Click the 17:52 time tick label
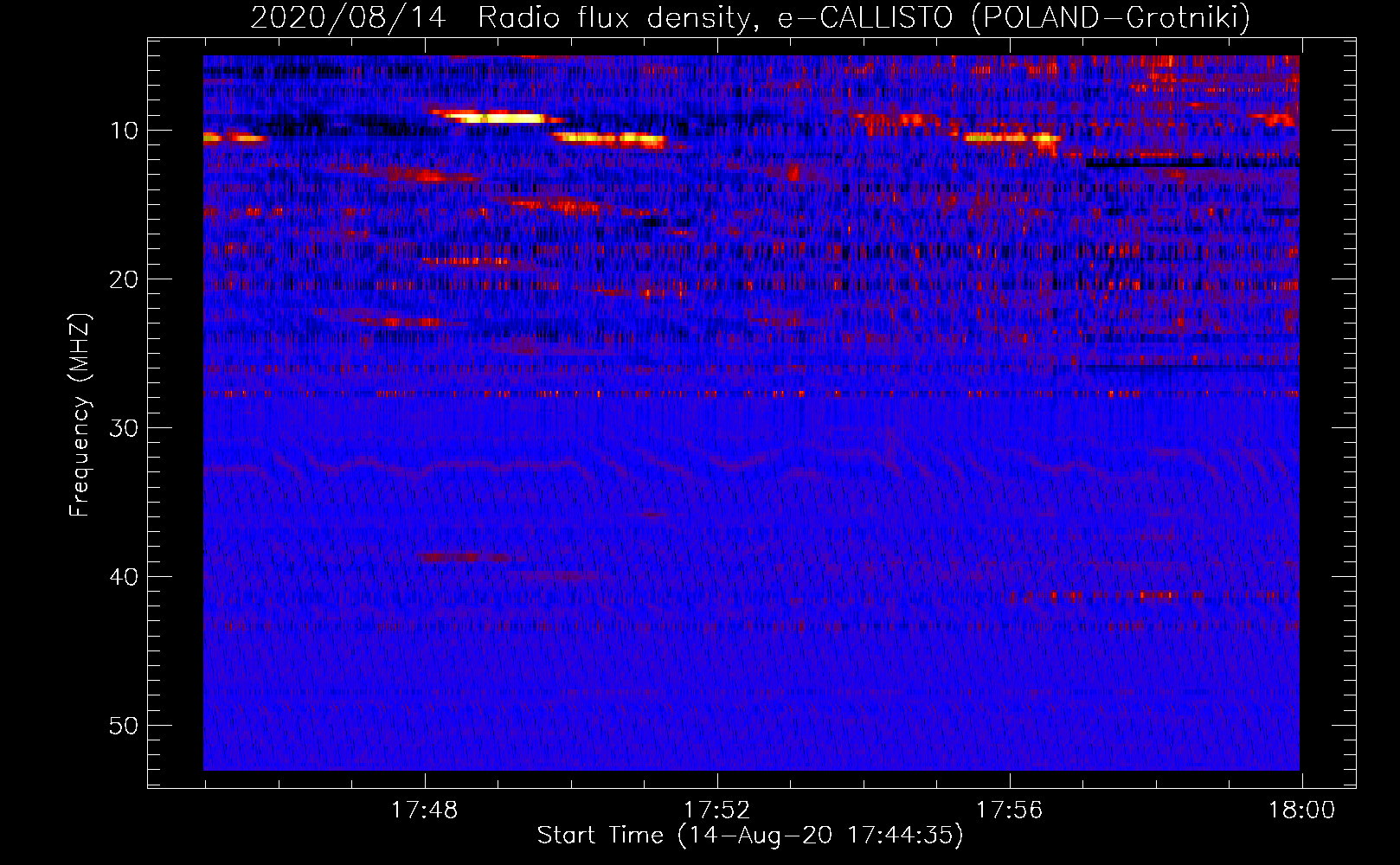This screenshot has width=1400, height=865. [716, 810]
